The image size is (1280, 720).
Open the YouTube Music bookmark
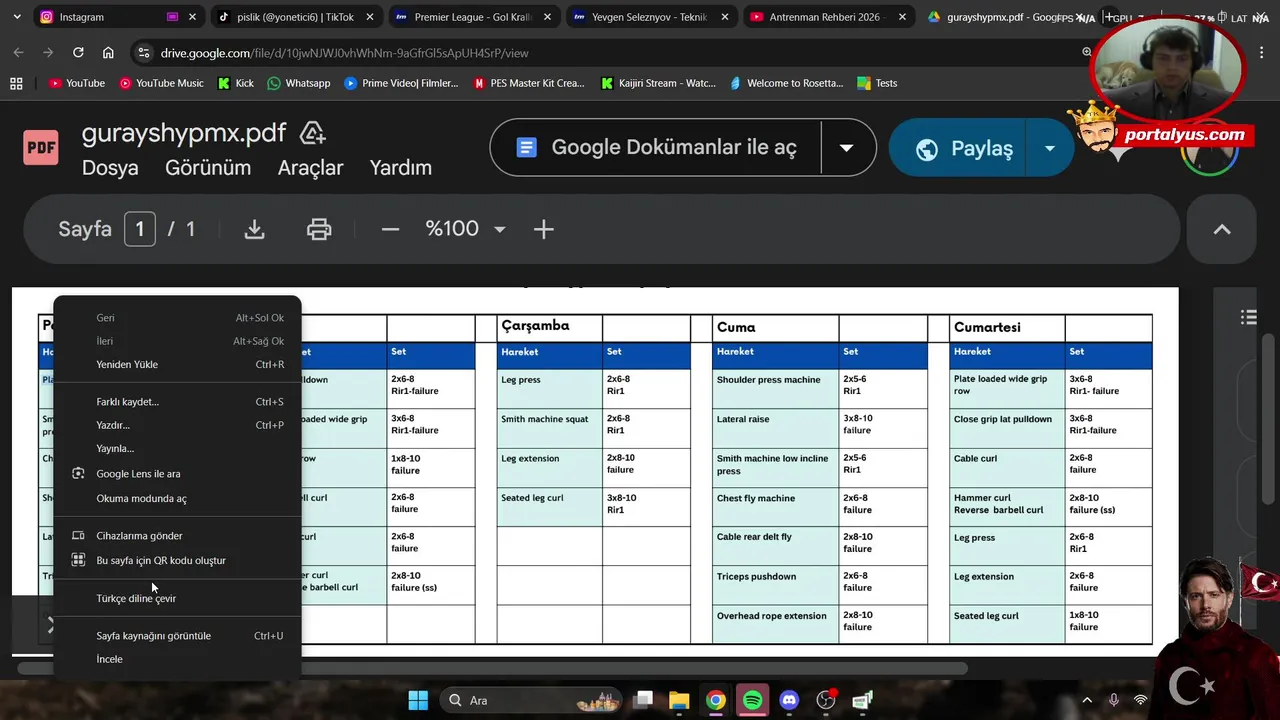161,83
